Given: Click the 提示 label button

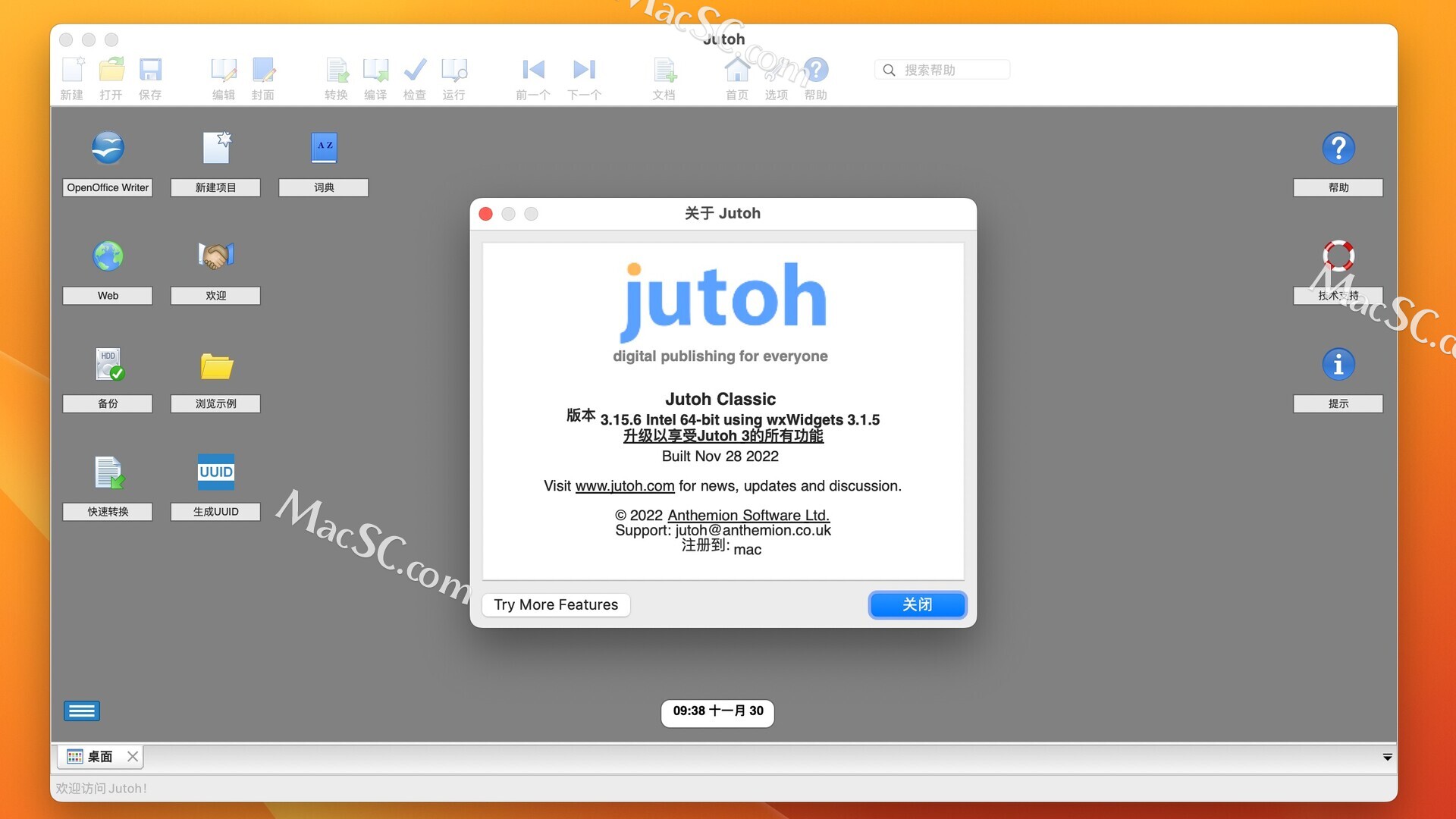Looking at the screenshot, I should point(1338,403).
